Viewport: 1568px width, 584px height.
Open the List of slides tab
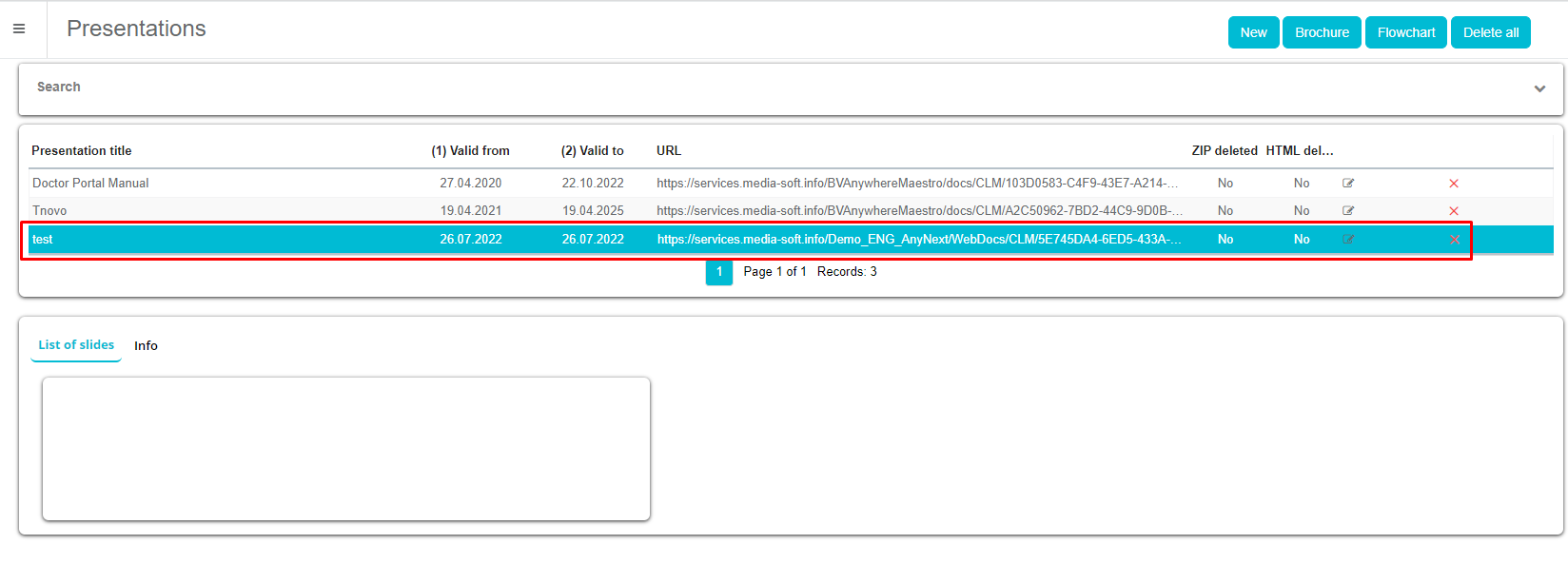(x=76, y=345)
